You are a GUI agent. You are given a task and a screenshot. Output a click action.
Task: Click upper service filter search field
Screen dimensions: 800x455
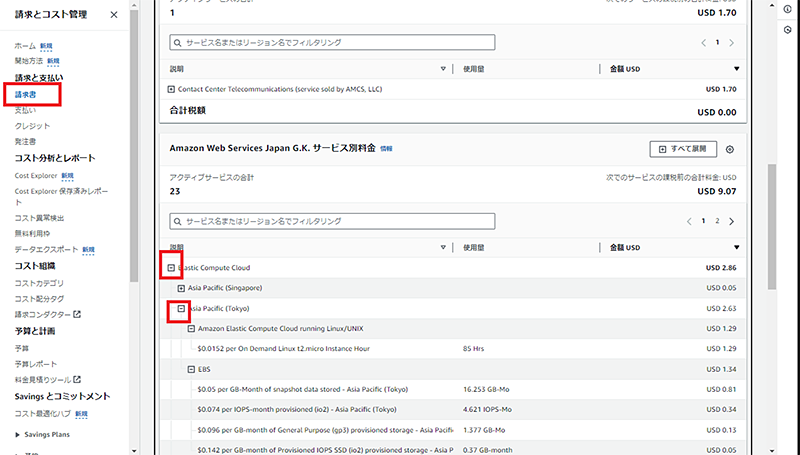click(x=332, y=42)
